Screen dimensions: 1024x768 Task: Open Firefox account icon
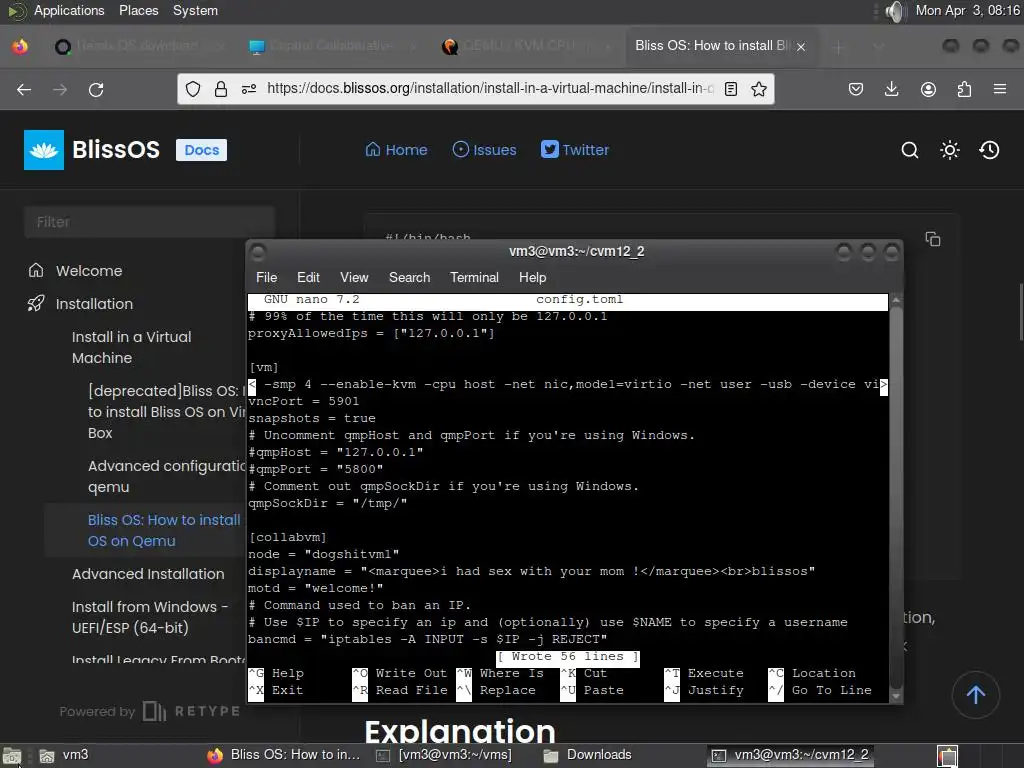tap(928, 89)
